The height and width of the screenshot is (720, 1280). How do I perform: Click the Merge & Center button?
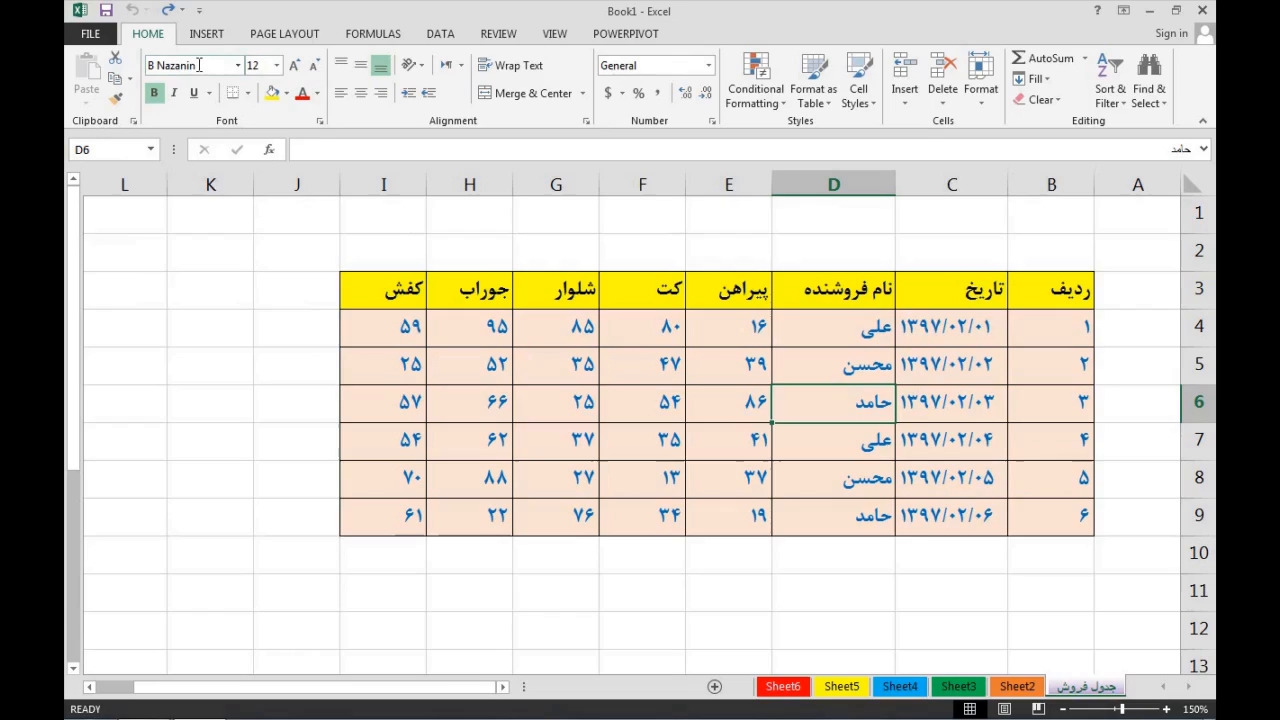pos(525,93)
